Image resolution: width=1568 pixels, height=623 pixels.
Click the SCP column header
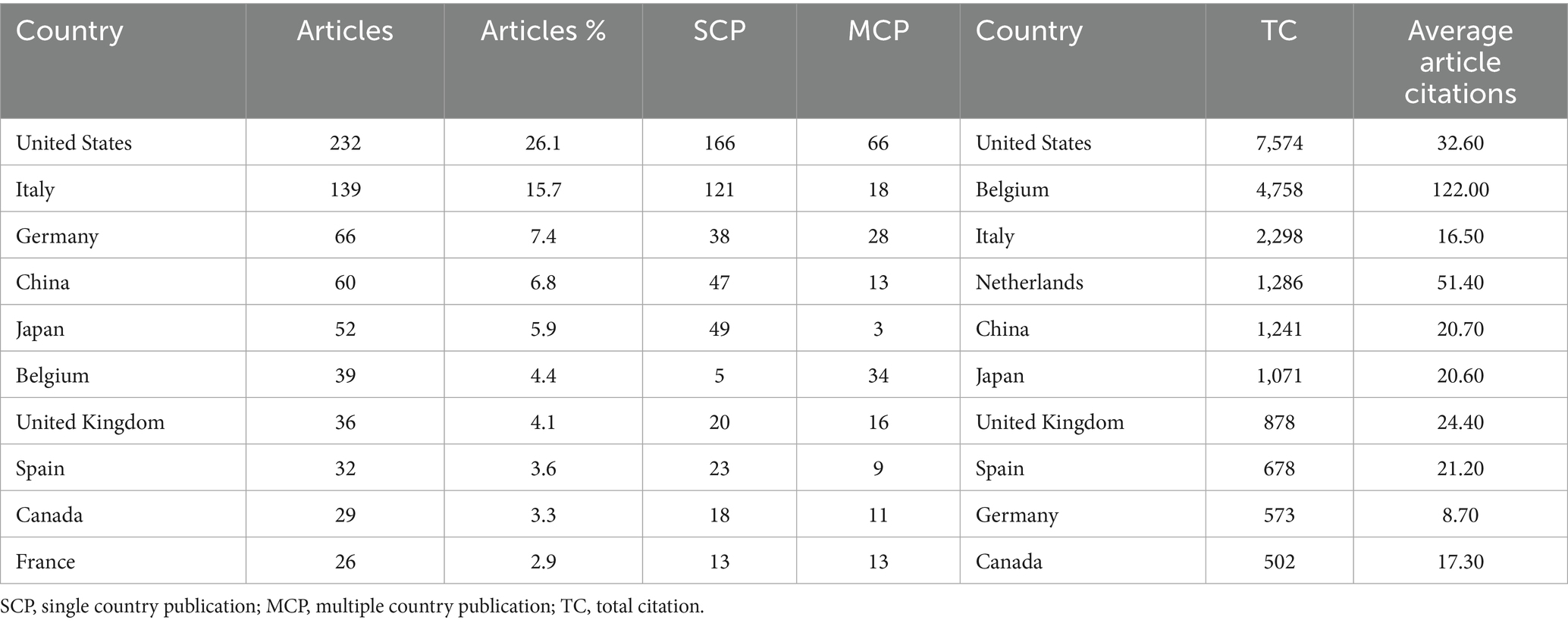click(x=719, y=31)
